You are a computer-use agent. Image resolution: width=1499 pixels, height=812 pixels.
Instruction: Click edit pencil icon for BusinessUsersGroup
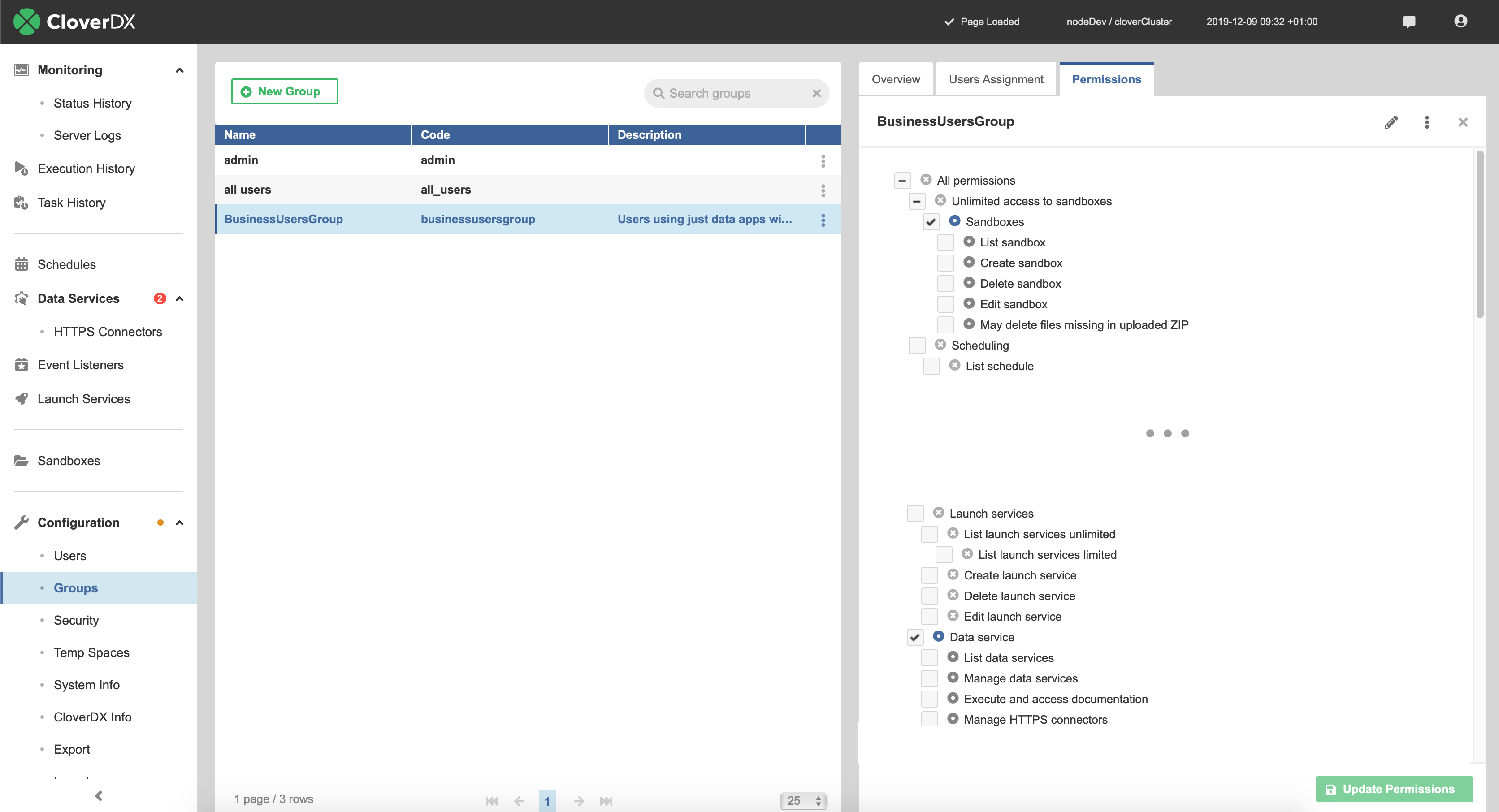coord(1391,121)
